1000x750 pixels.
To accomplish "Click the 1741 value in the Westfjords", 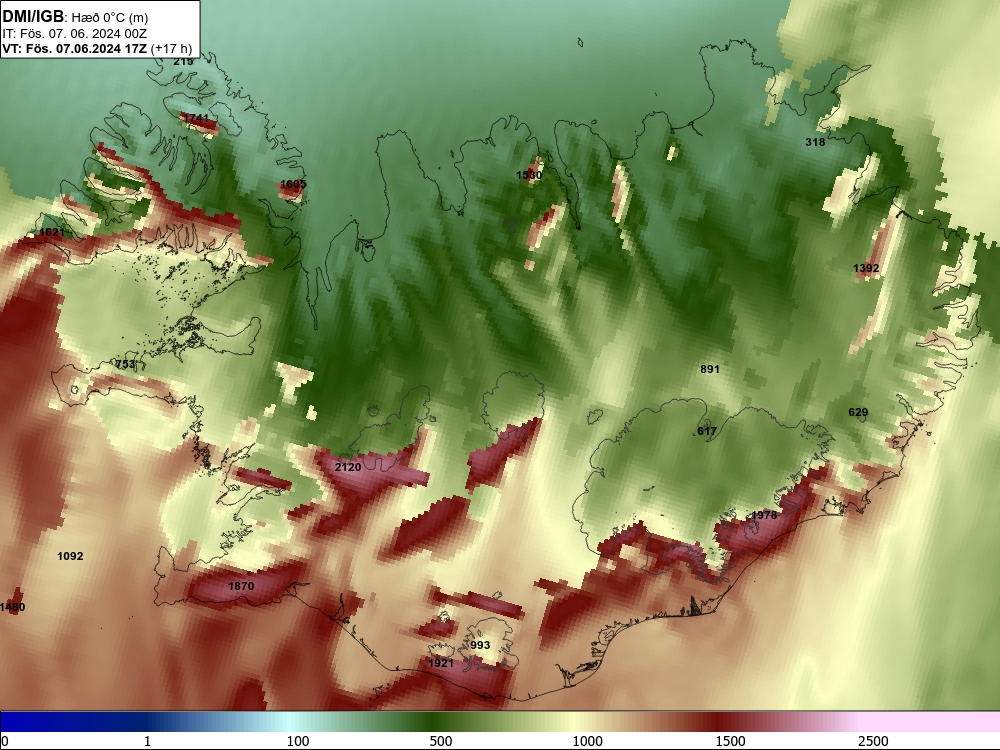I will pos(195,118).
